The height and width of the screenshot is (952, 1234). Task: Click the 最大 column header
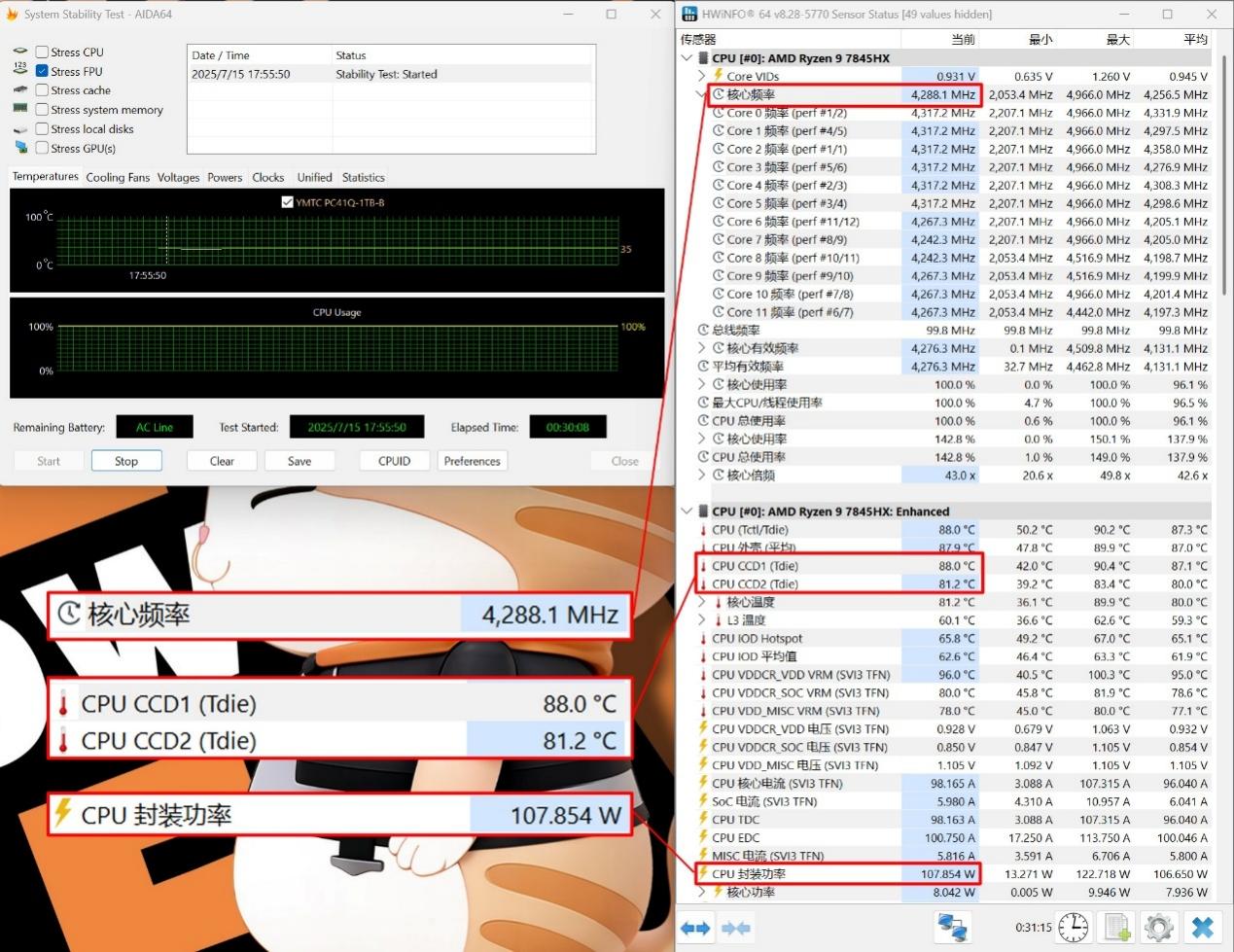[1095, 39]
